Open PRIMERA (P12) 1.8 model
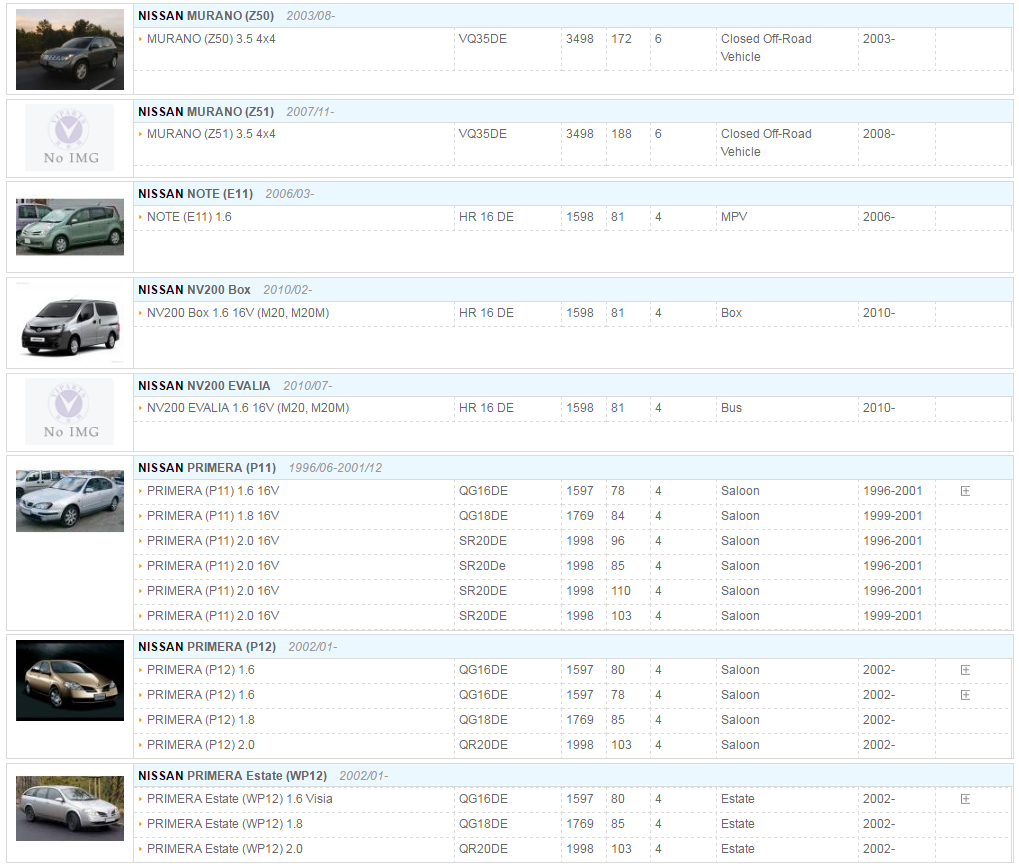 click(201, 720)
